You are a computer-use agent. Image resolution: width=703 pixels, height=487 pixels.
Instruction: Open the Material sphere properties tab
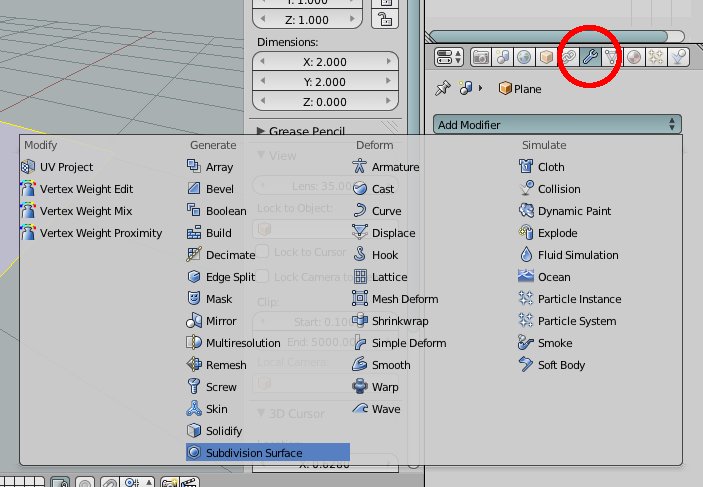pos(634,57)
